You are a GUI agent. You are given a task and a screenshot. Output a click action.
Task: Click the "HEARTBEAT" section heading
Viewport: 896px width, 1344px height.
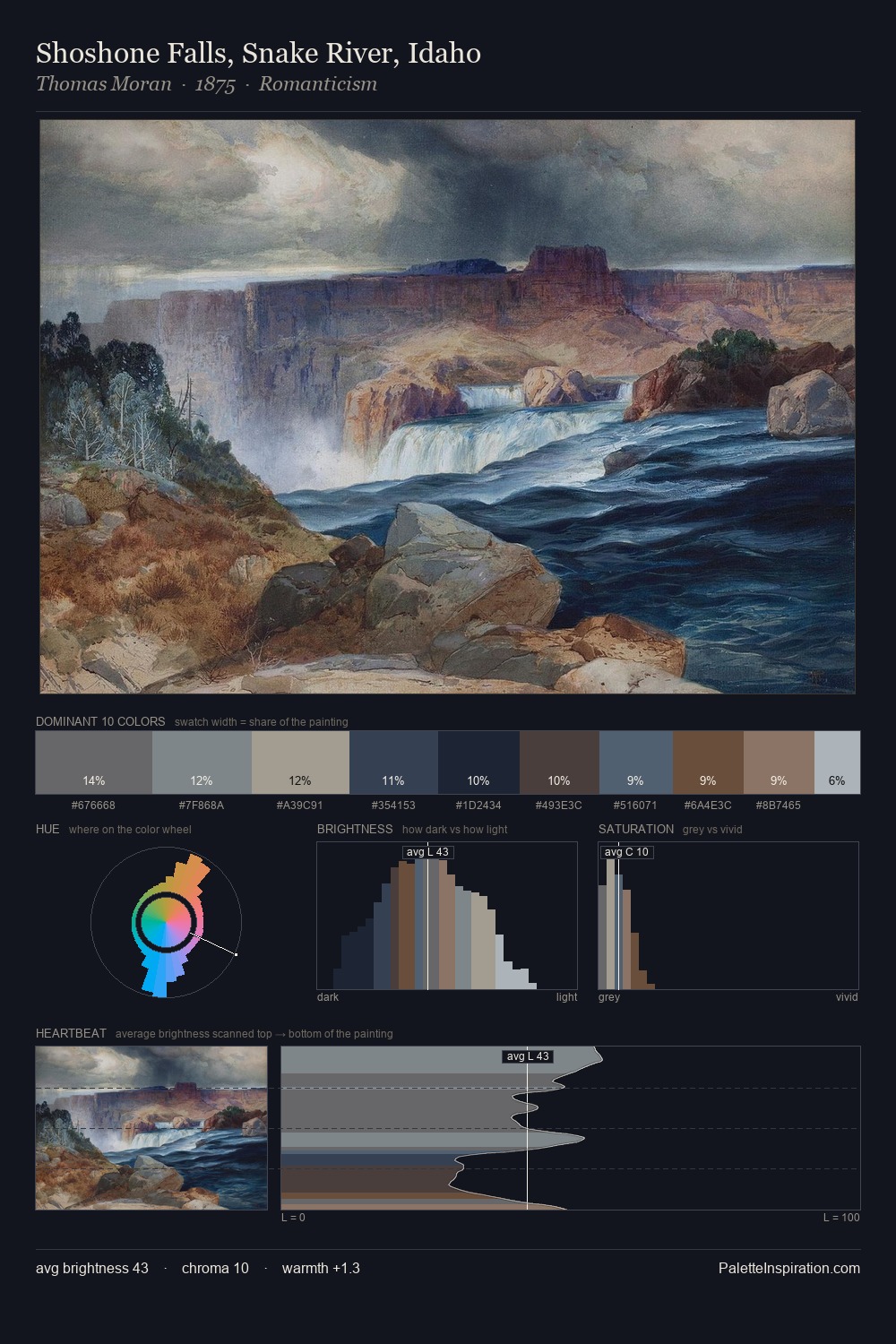coord(71,1033)
